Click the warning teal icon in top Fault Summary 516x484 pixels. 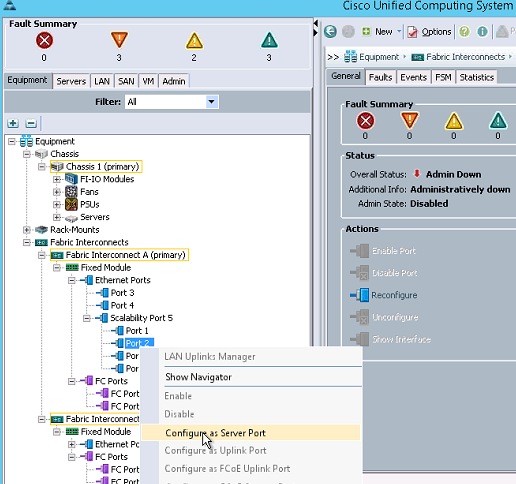coord(269,40)
